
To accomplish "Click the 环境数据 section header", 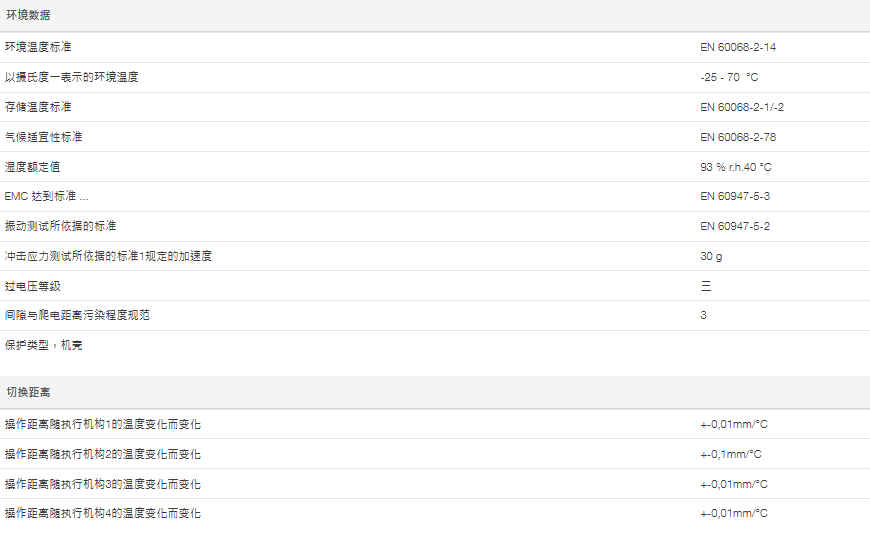I will pos(27,16).
